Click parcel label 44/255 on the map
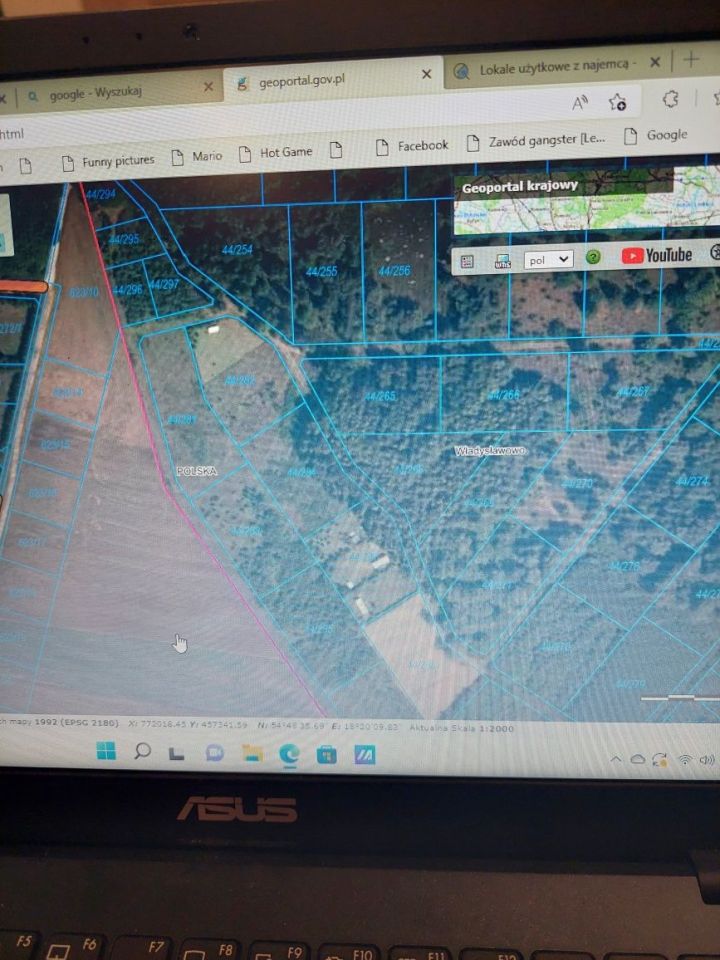 tap(322, 271)
